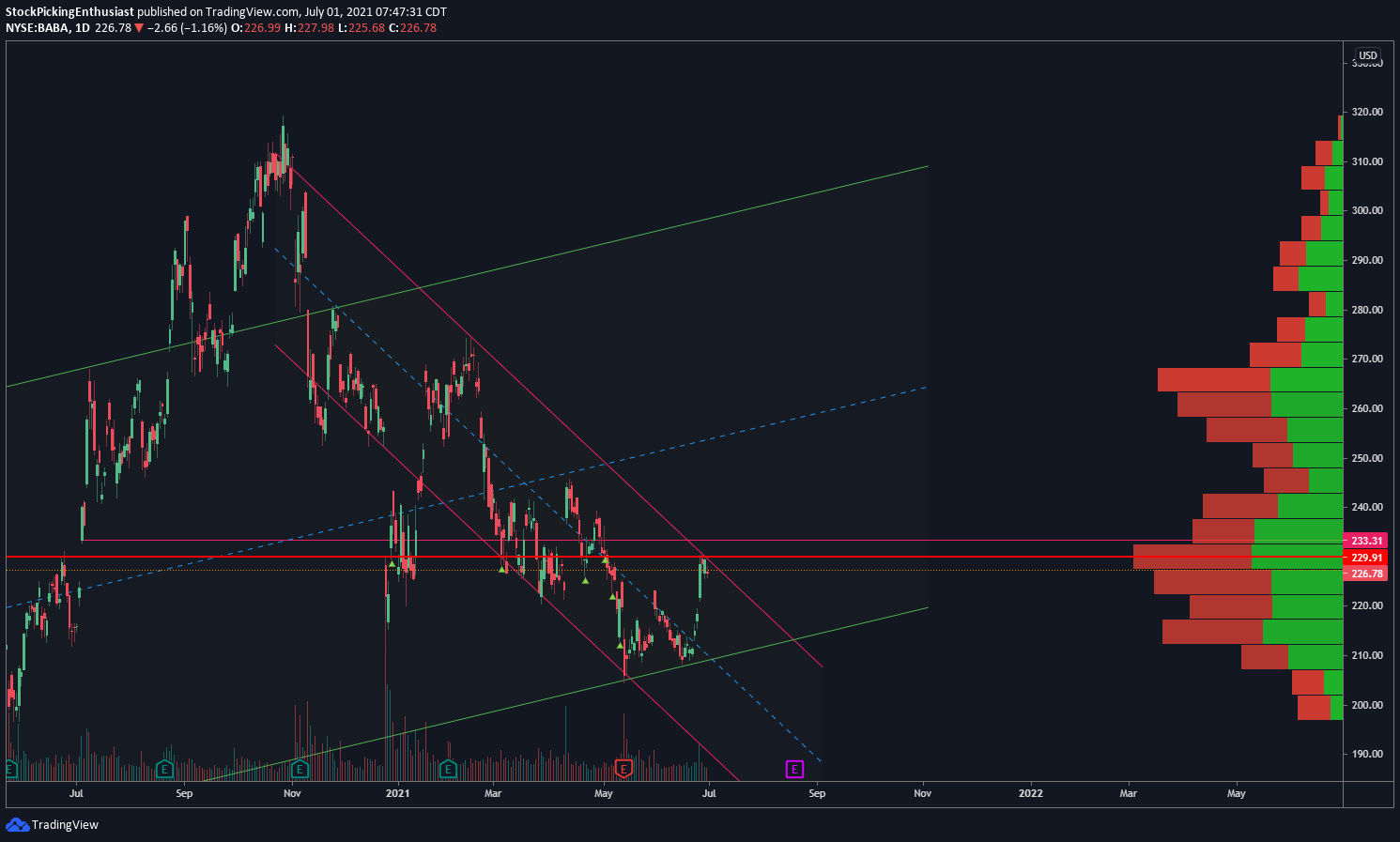
Task: Select the red 229.91 price tag
Action: (1366, 558)
